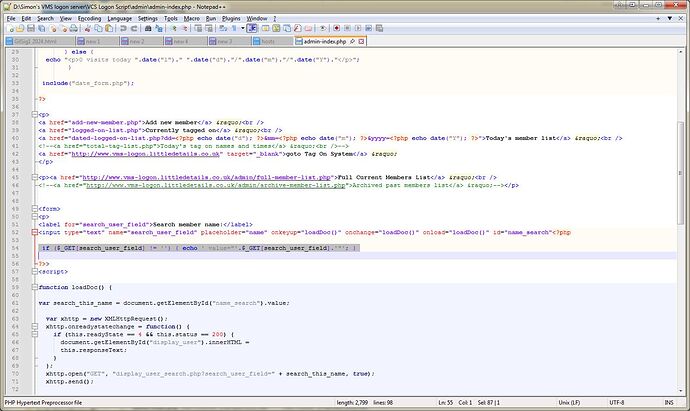This screenshot has width=690, height=411.
Task: Pin the admin-index.php tab
Action: (x=352, y=41)
